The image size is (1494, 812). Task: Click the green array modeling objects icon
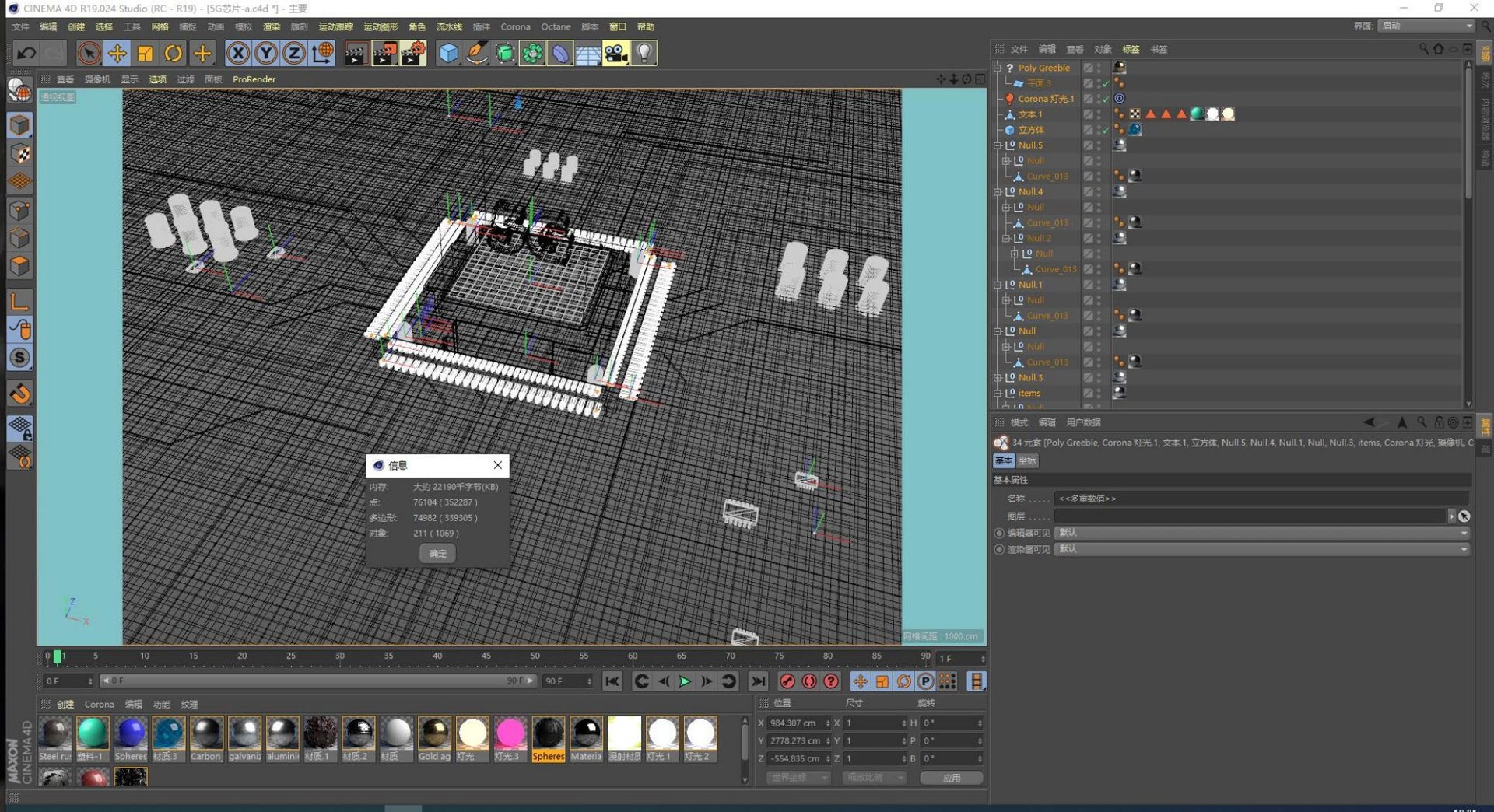pyautogui.click(x=533, y=53)
